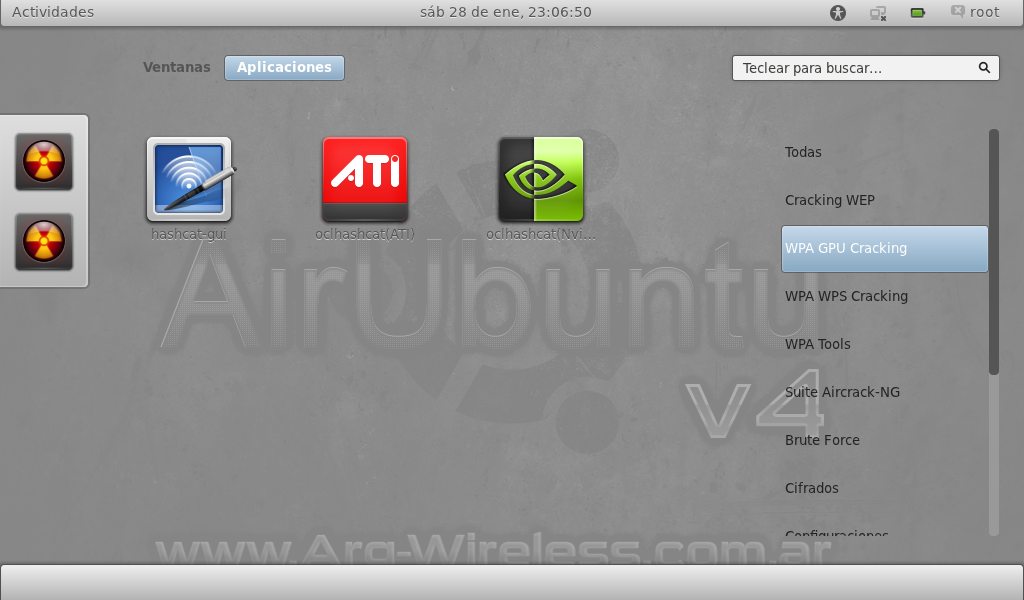Choose the WPA Tools category

click(x=818, y=344)
